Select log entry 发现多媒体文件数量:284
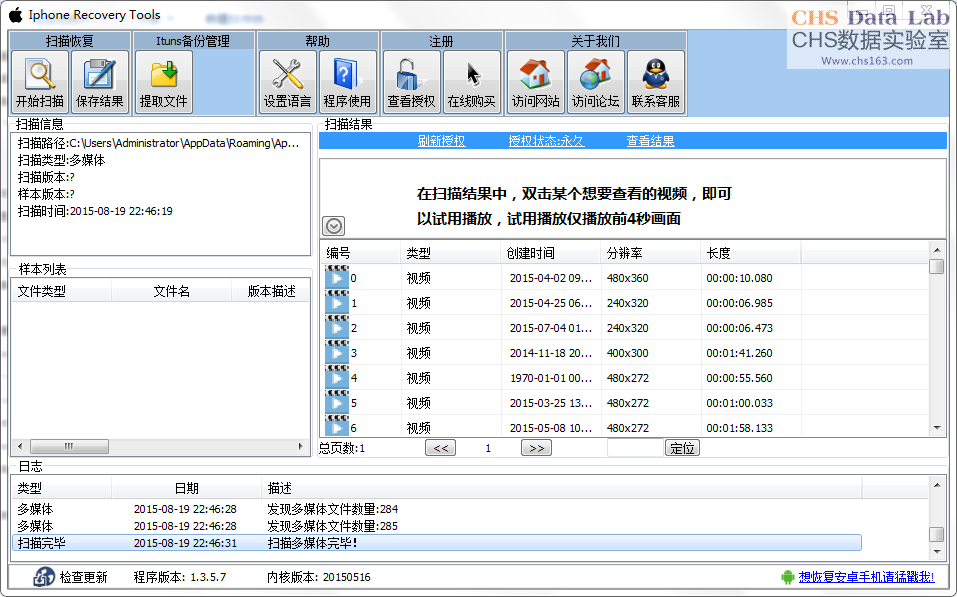Viewport: 957px width, 597px height. point(437,508)
